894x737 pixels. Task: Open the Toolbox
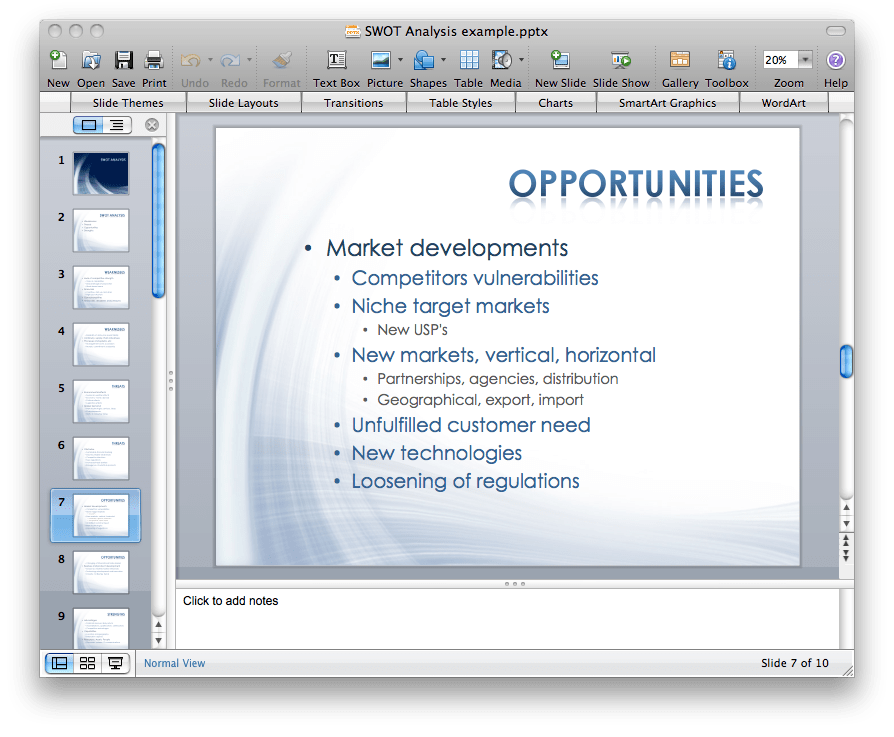point(726,60)
